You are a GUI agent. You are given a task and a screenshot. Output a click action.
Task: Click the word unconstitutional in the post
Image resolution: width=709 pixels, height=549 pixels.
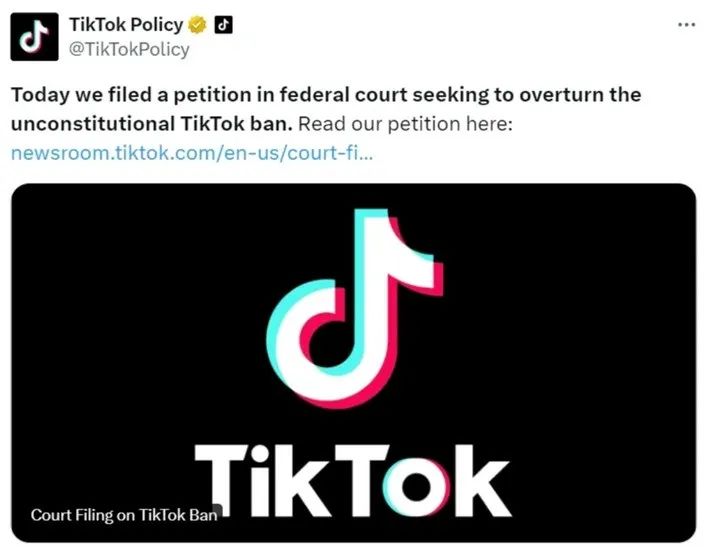tap(93, 124)
